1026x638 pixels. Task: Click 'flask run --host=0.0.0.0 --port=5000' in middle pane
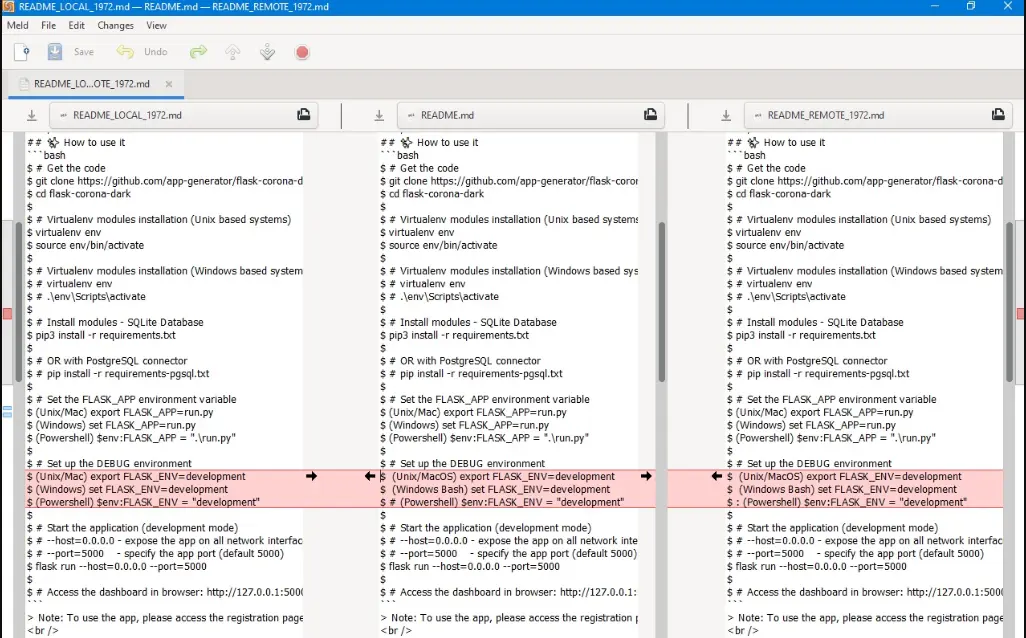click(474, 567)
